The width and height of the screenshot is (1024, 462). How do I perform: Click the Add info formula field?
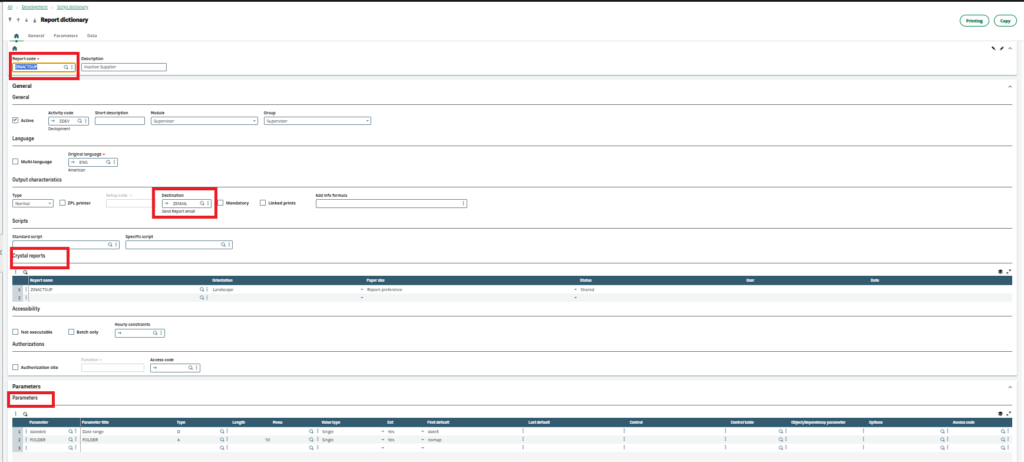[391, 204]
